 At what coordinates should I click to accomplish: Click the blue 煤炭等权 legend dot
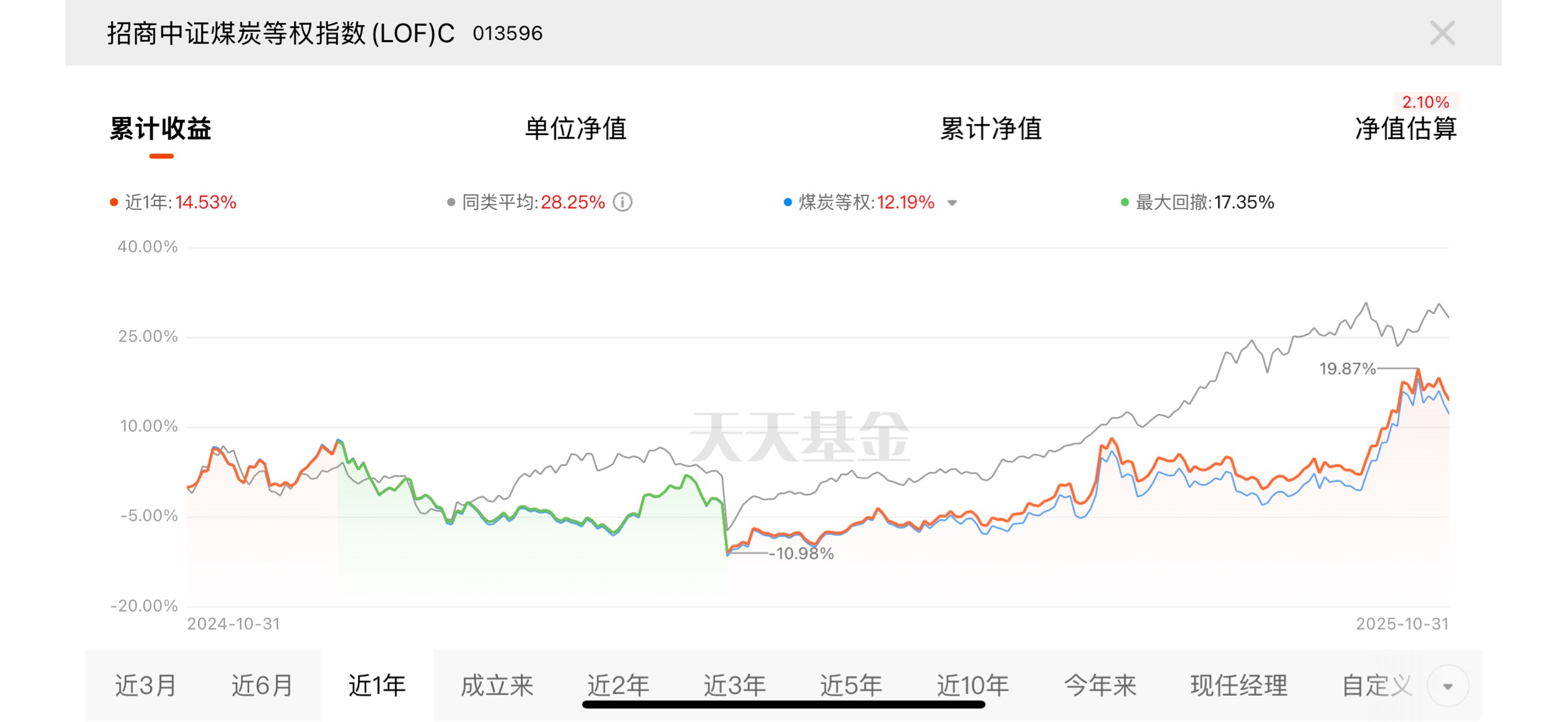(x=788, y=202)
